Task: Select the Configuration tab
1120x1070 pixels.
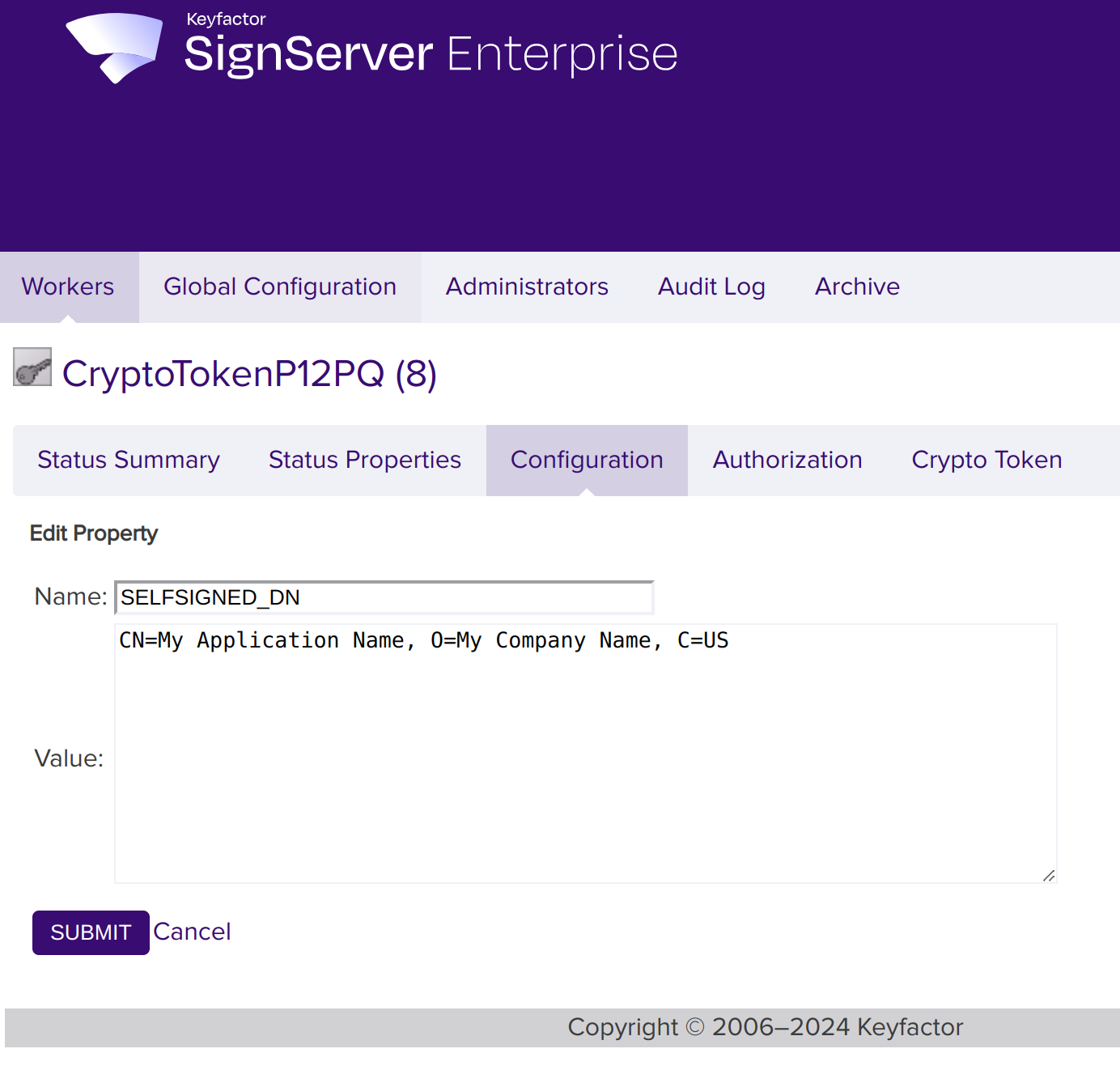Action: 587,460
